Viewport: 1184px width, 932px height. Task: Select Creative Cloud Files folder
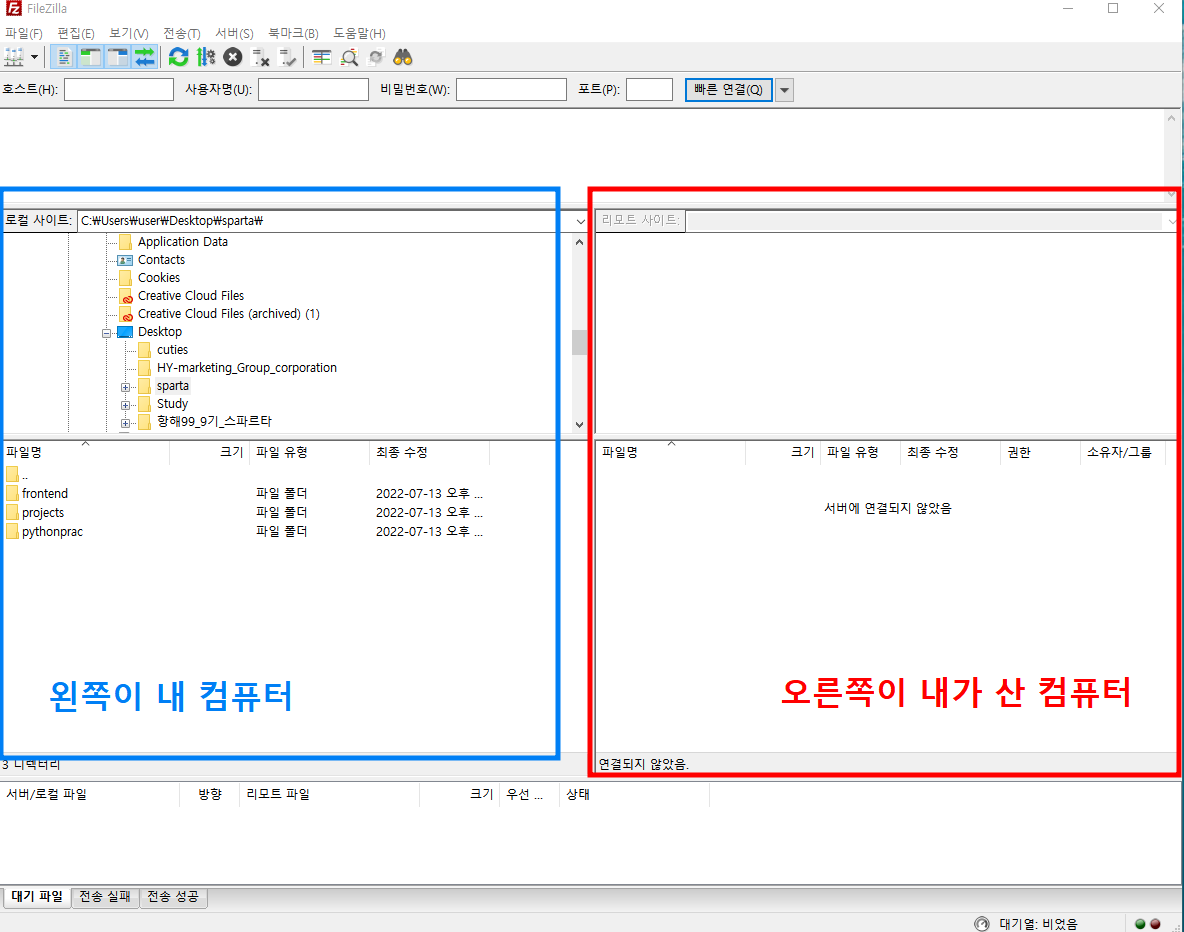tap(191, 296)
